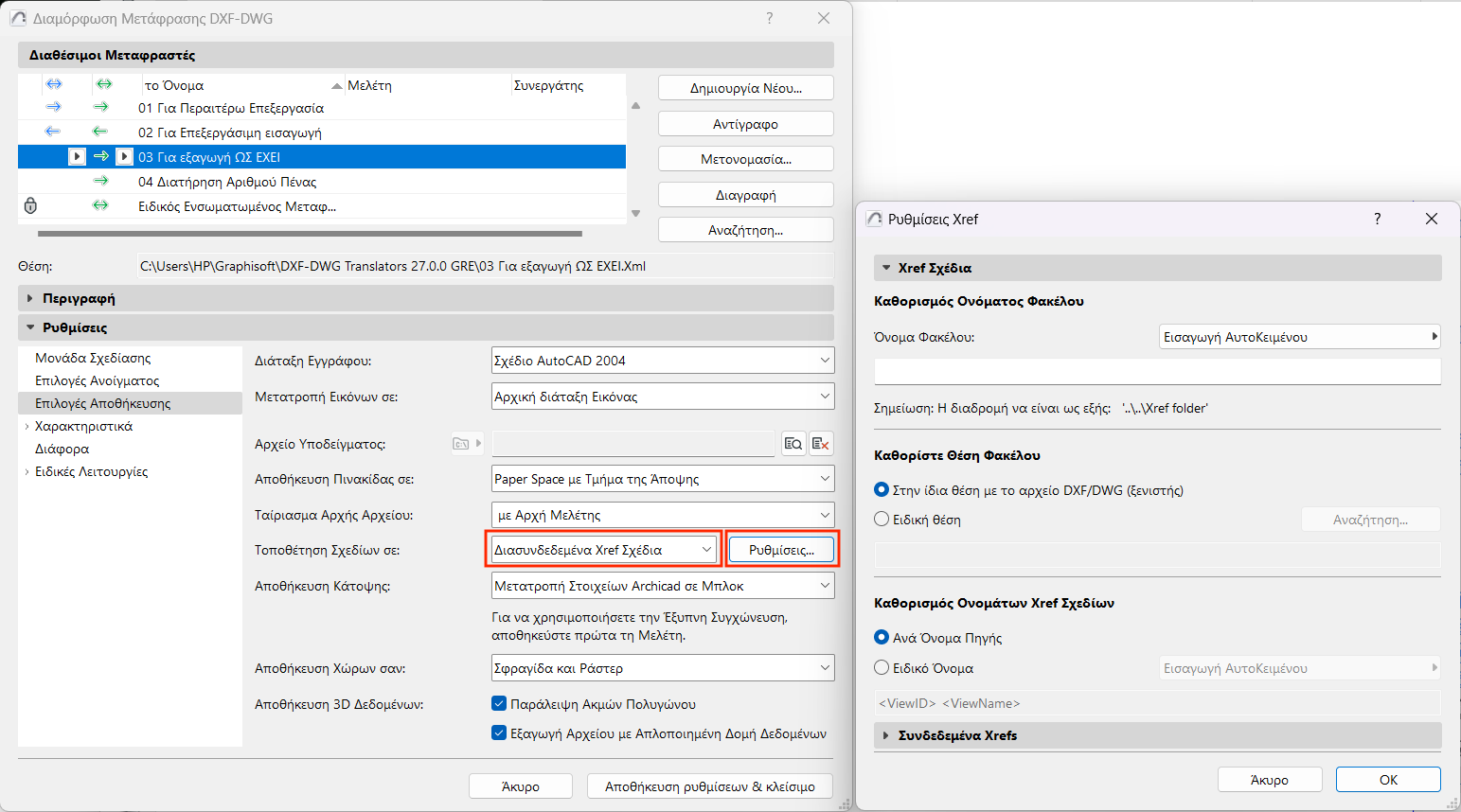
Task: Click the translator list horizontal scrollbar
Action: [310, 233]
